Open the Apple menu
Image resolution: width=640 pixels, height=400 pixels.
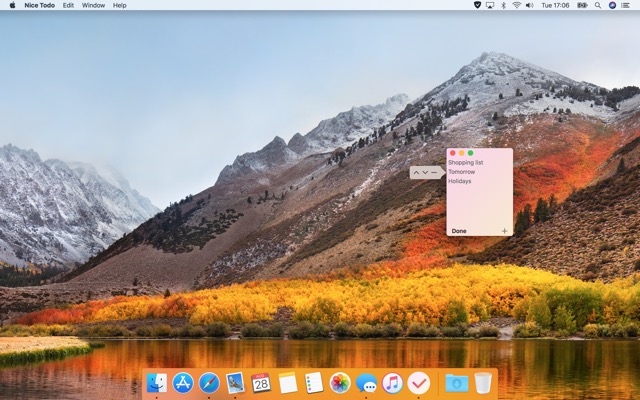click(x=12, y=5)
